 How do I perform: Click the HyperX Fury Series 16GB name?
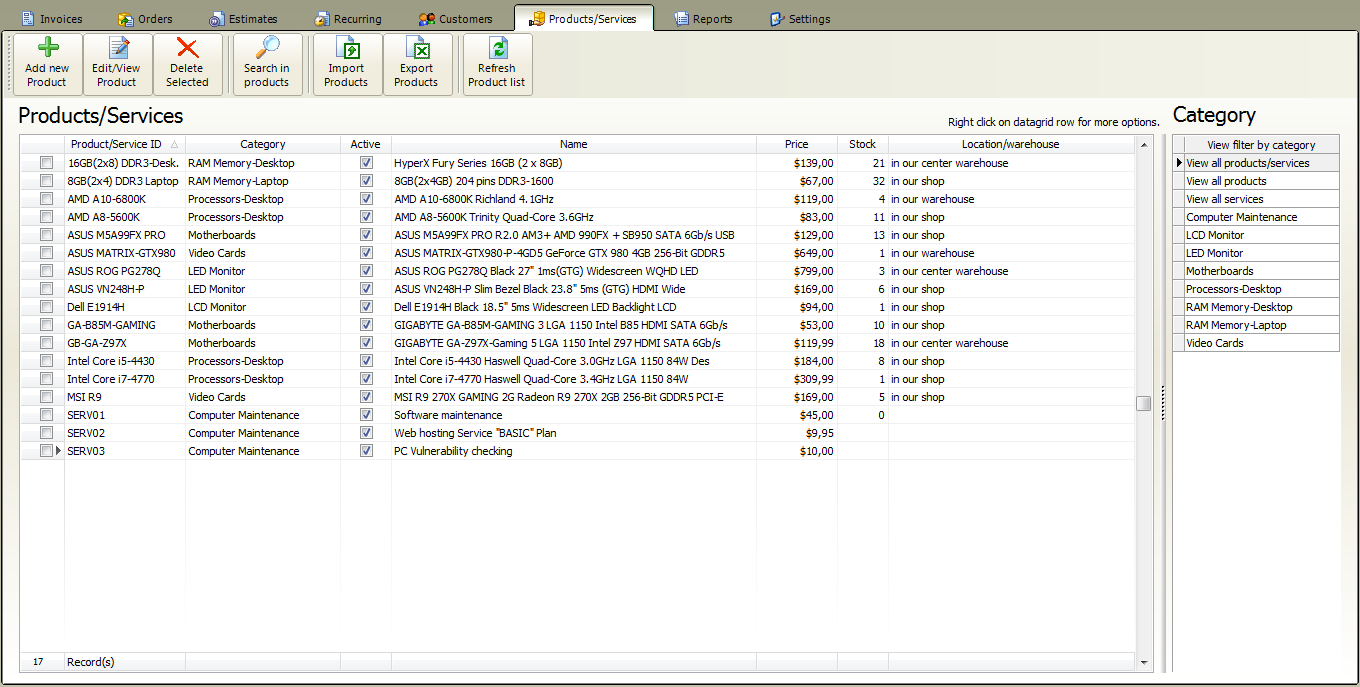tap(574, 163)
